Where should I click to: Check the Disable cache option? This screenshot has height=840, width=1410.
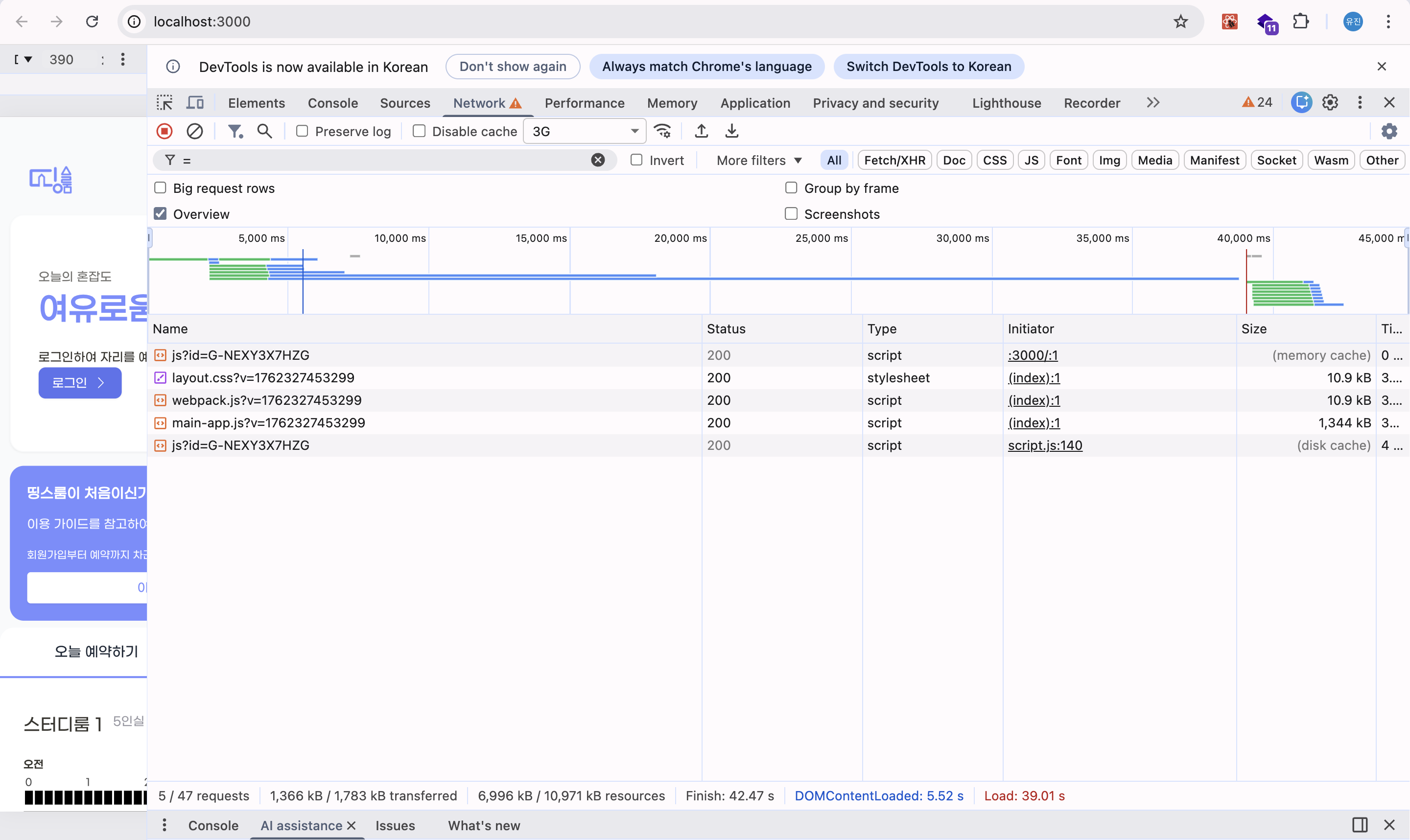pyautogui.click(x=420, y=131)
